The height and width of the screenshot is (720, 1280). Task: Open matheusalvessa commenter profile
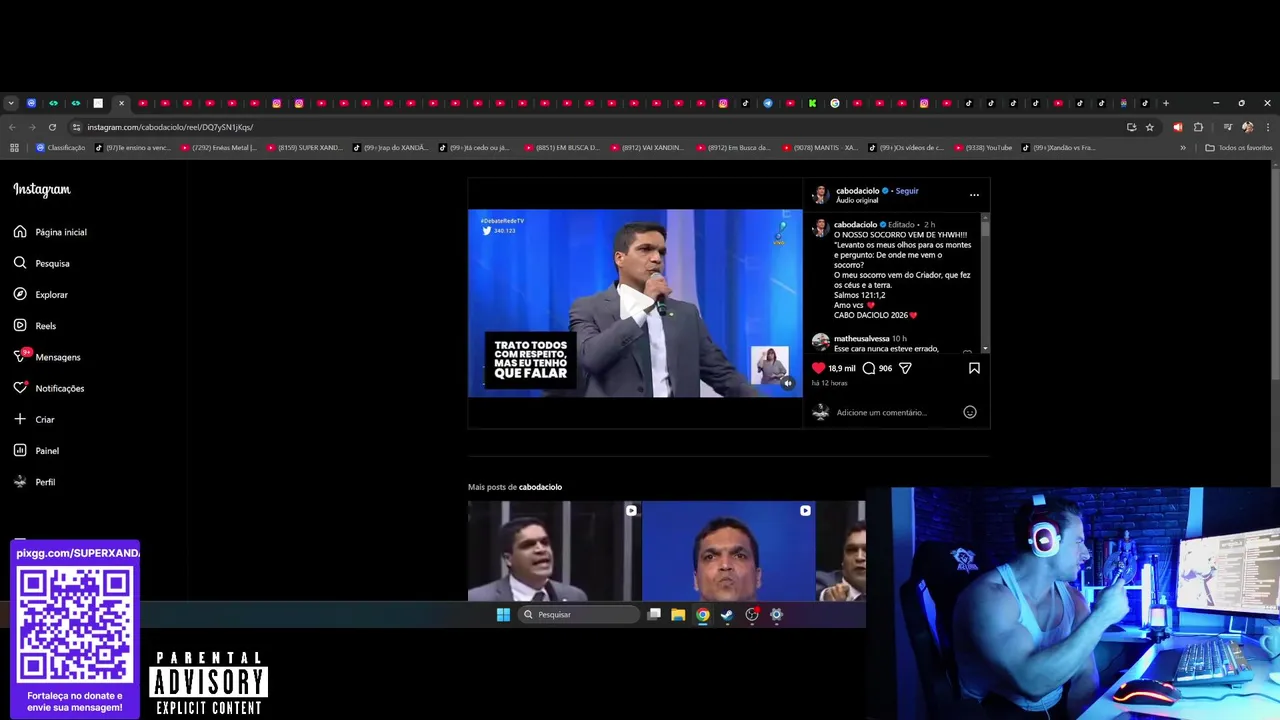[861, 339]
